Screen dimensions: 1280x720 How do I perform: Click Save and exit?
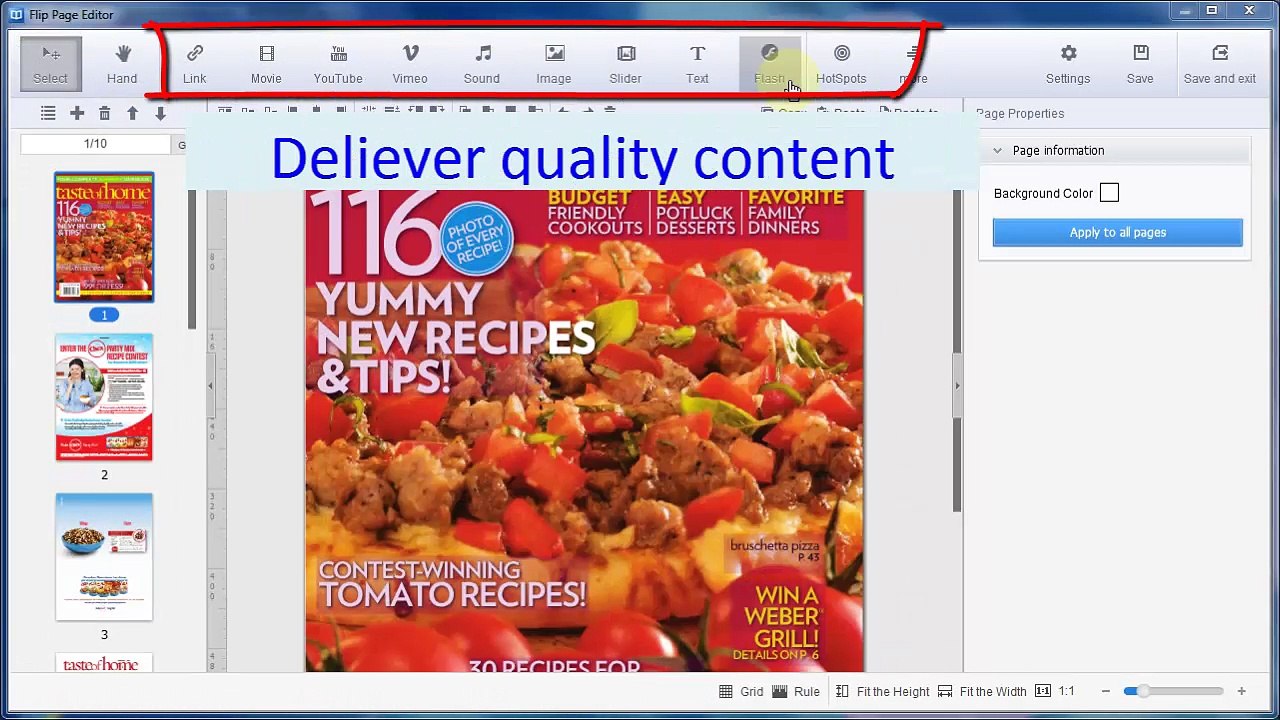pyautogui.click(x=1220, y=63)
